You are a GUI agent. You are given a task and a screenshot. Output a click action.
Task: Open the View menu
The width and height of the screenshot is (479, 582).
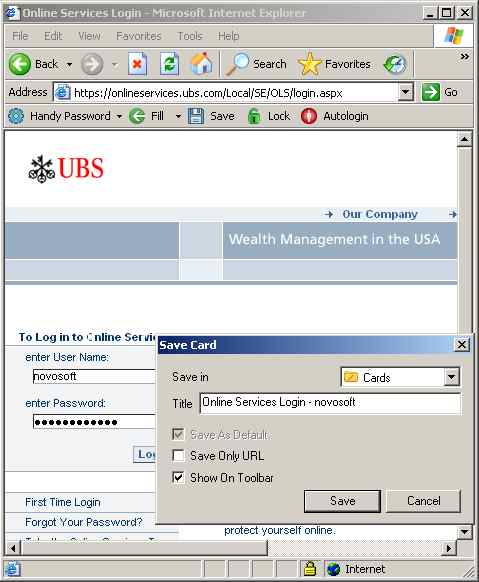point(89,36)
